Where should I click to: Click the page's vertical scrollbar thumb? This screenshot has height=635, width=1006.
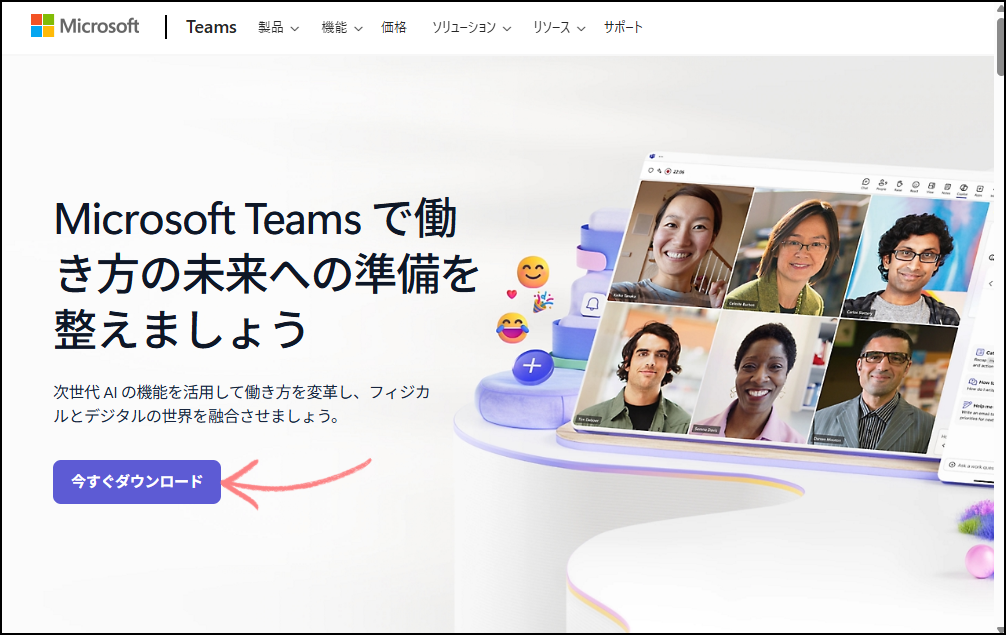tap(1000, 46)
